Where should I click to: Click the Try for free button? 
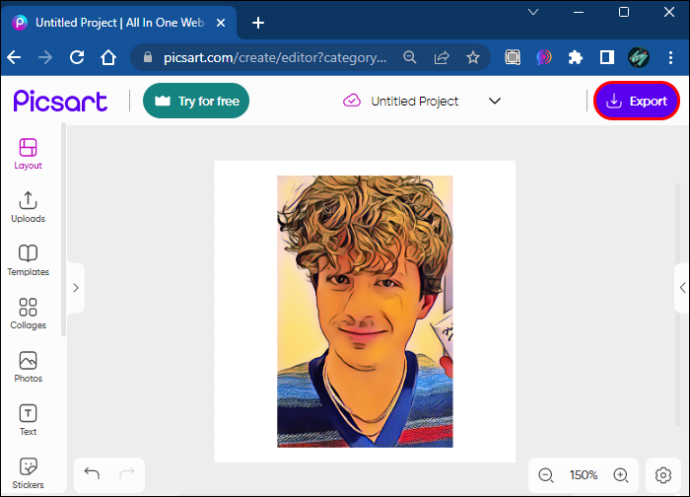click(196, 101)
